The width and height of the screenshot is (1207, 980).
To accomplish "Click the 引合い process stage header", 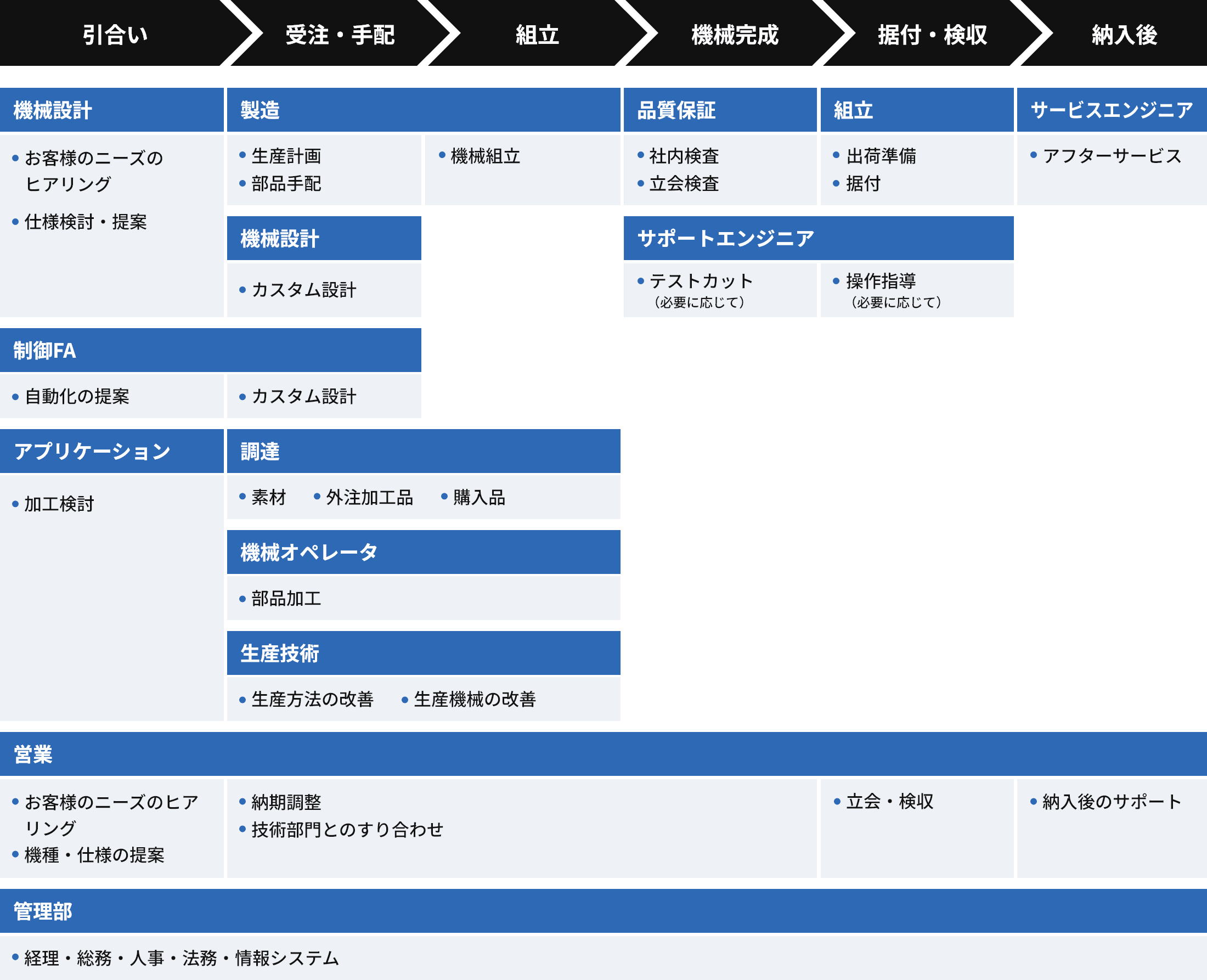I will [x=115, y=35].
